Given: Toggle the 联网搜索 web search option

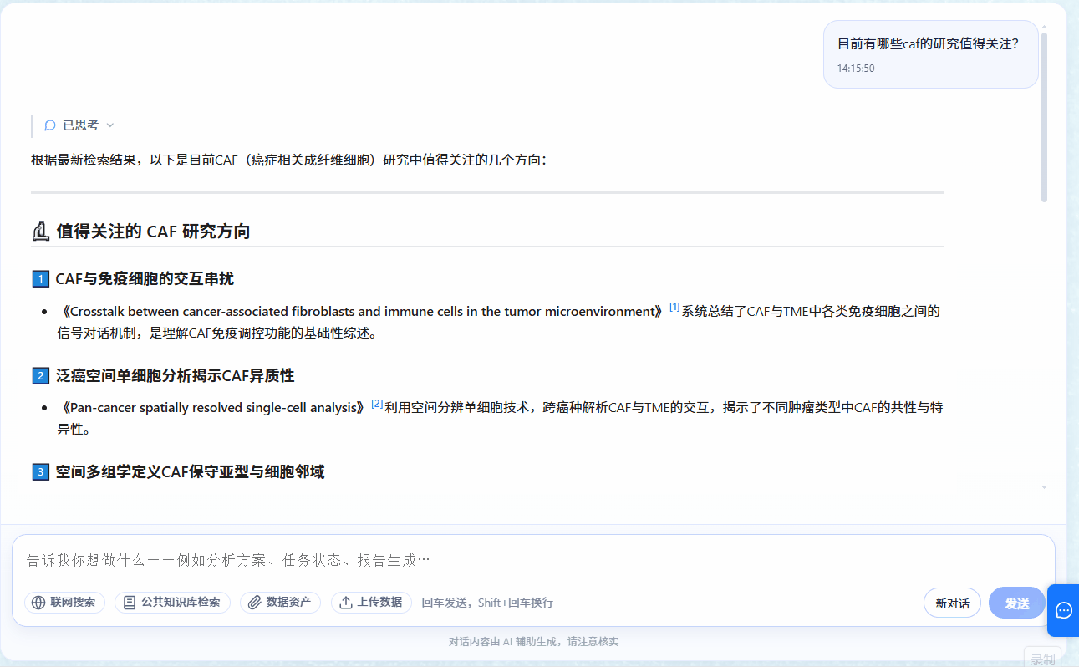Looking at the screenshot, I should (64, 602).
